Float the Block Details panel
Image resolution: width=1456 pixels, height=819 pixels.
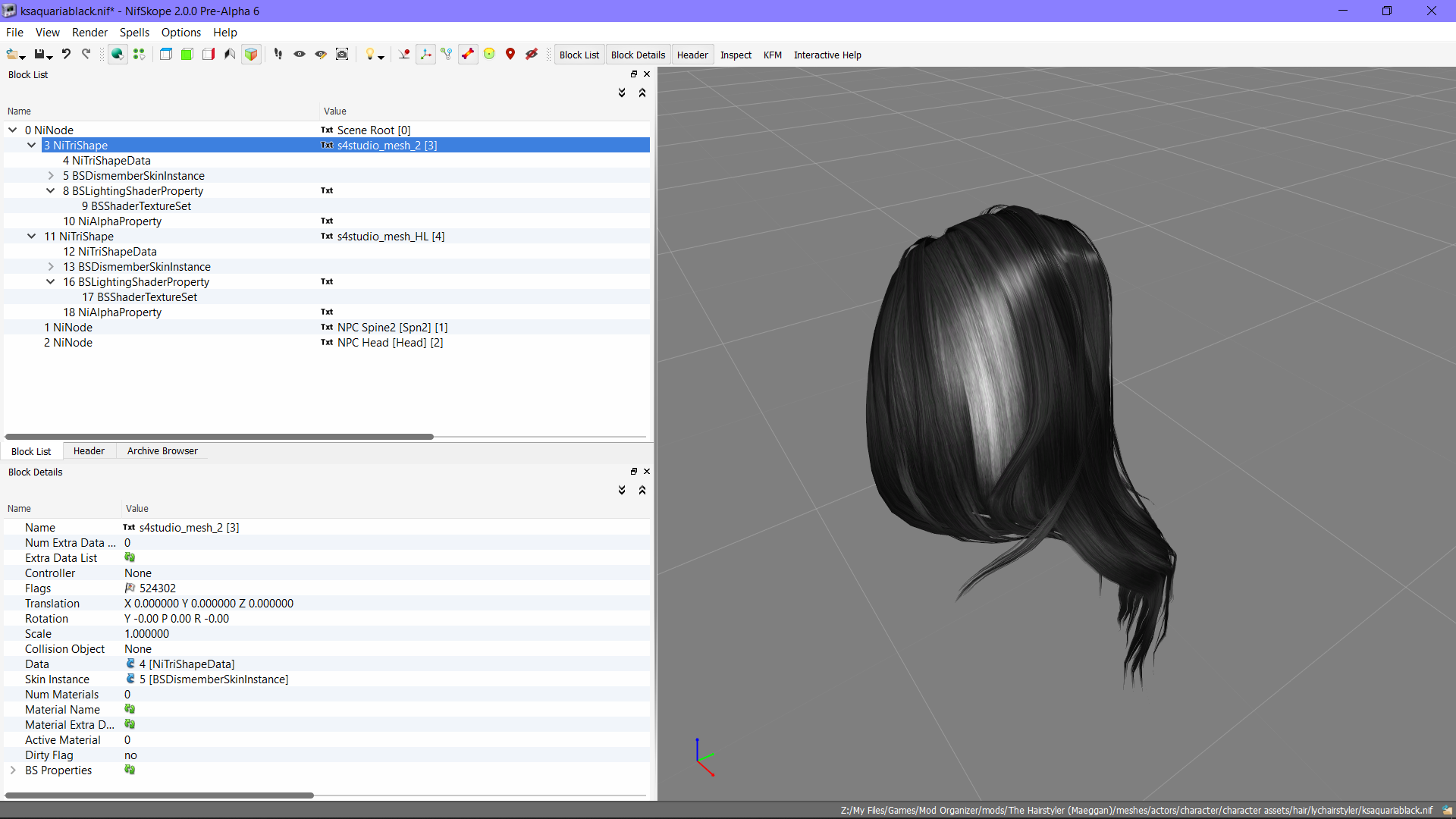pos(634,472)
